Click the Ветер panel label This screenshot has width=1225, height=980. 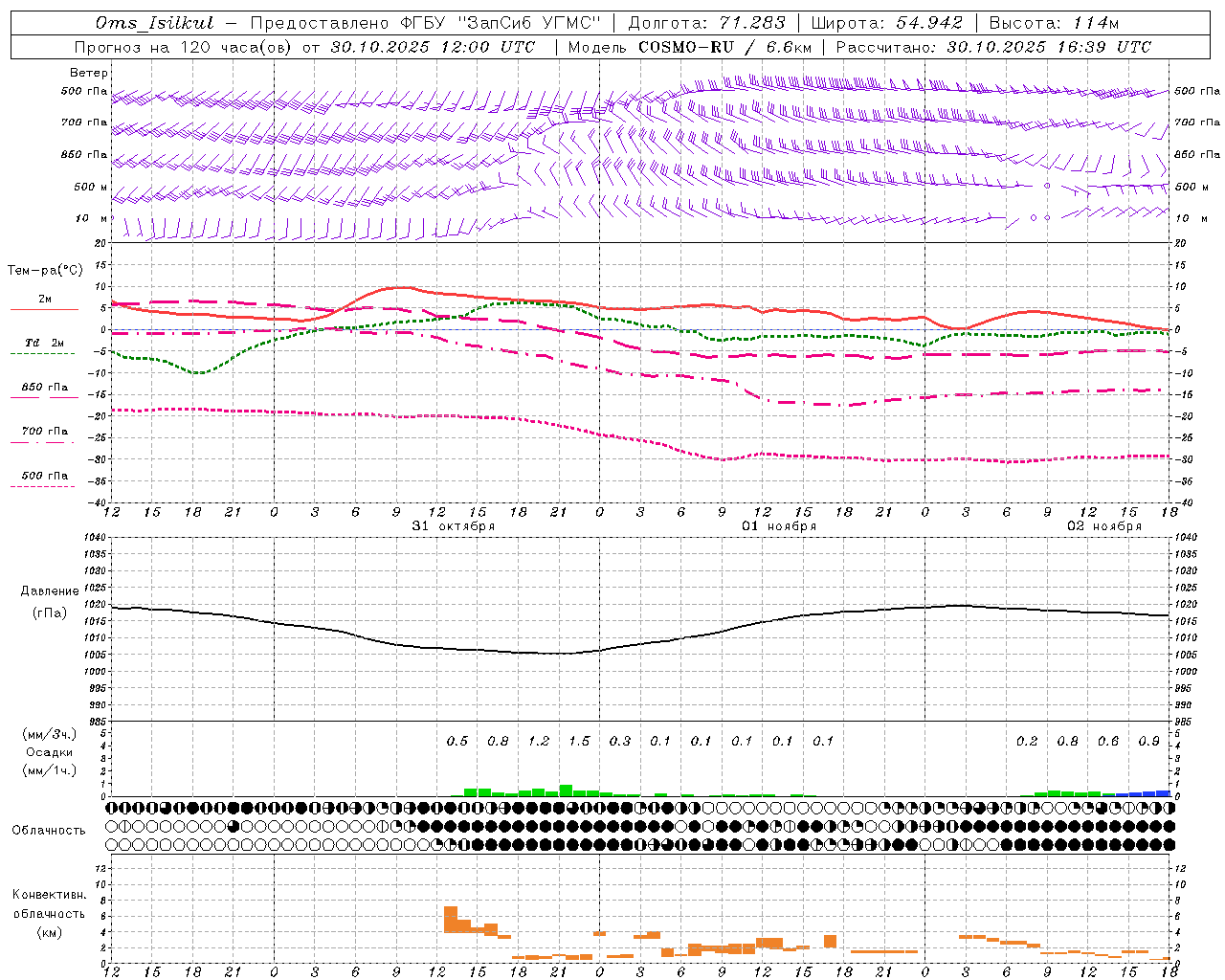(89, 73)
